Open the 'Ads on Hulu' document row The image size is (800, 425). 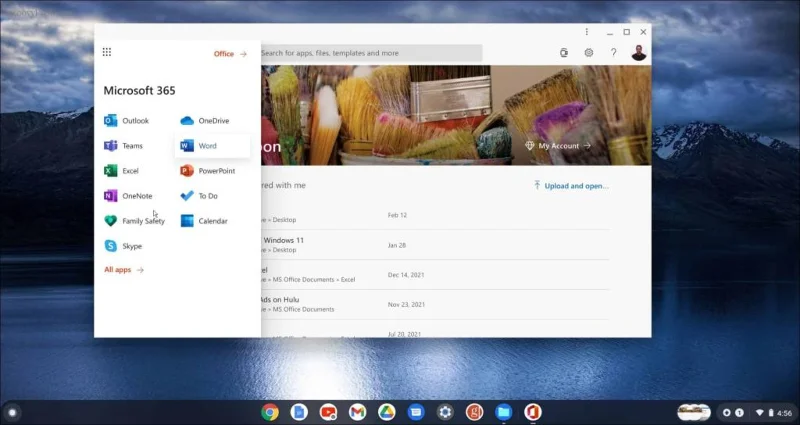pyautogui.click(x=435, y=304)
